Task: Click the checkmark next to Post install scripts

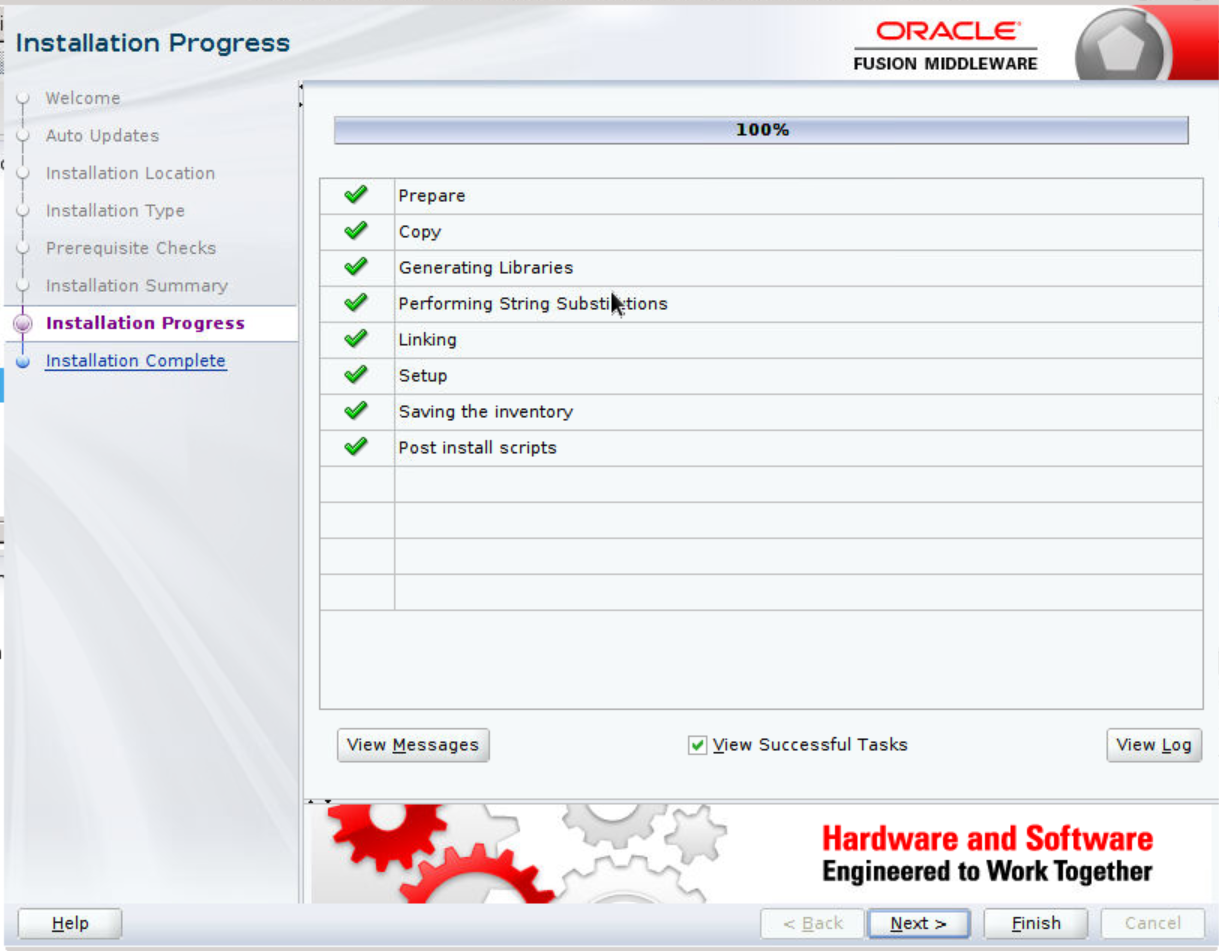Action: [x=356, y=447]
